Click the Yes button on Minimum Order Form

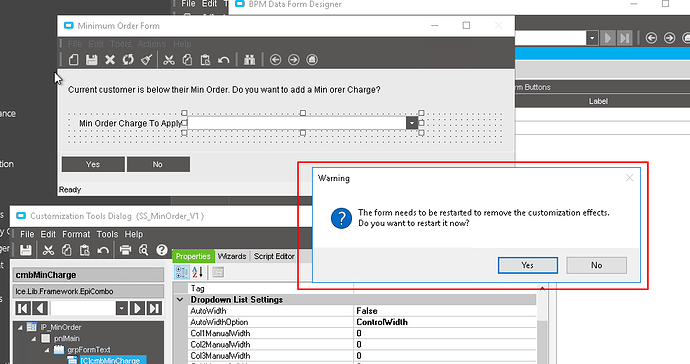point(93,164)
